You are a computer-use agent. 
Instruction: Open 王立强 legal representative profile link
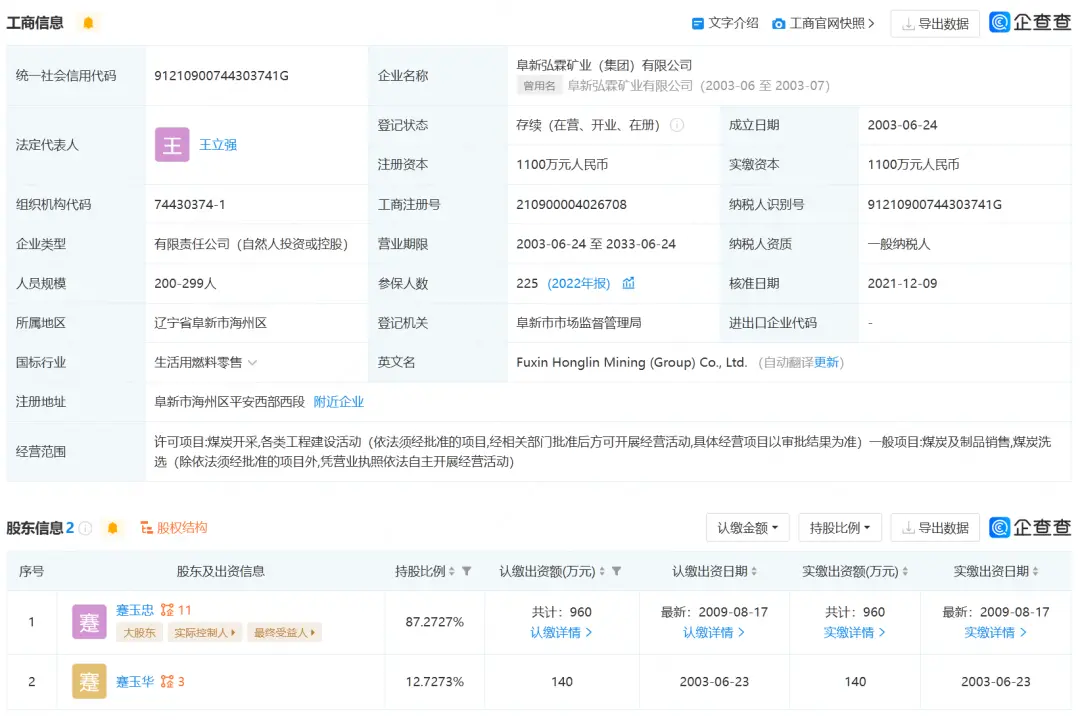coord(218,145)
